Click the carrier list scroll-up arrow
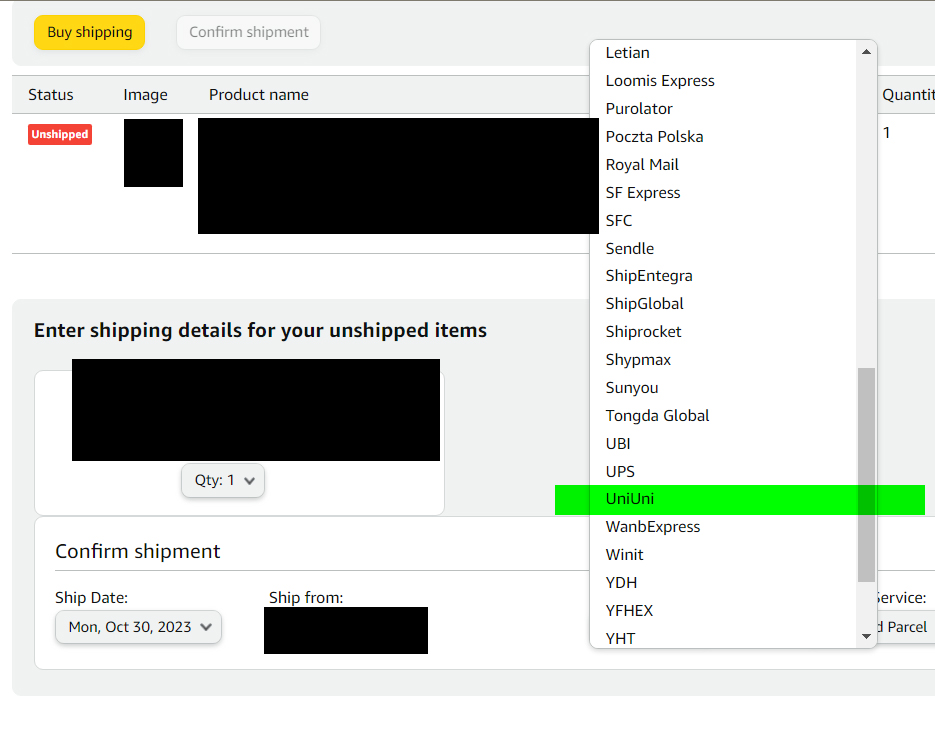Screen dimensions: 935x729 (866, 52)
